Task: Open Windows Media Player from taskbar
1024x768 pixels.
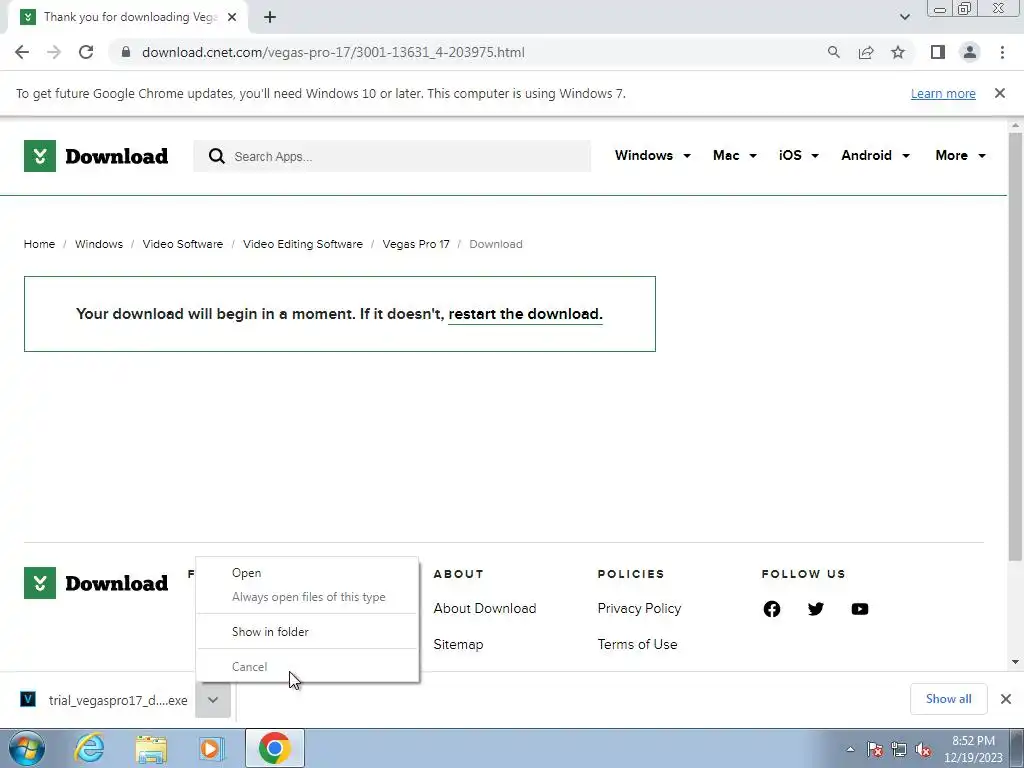Action: [211, 749]
